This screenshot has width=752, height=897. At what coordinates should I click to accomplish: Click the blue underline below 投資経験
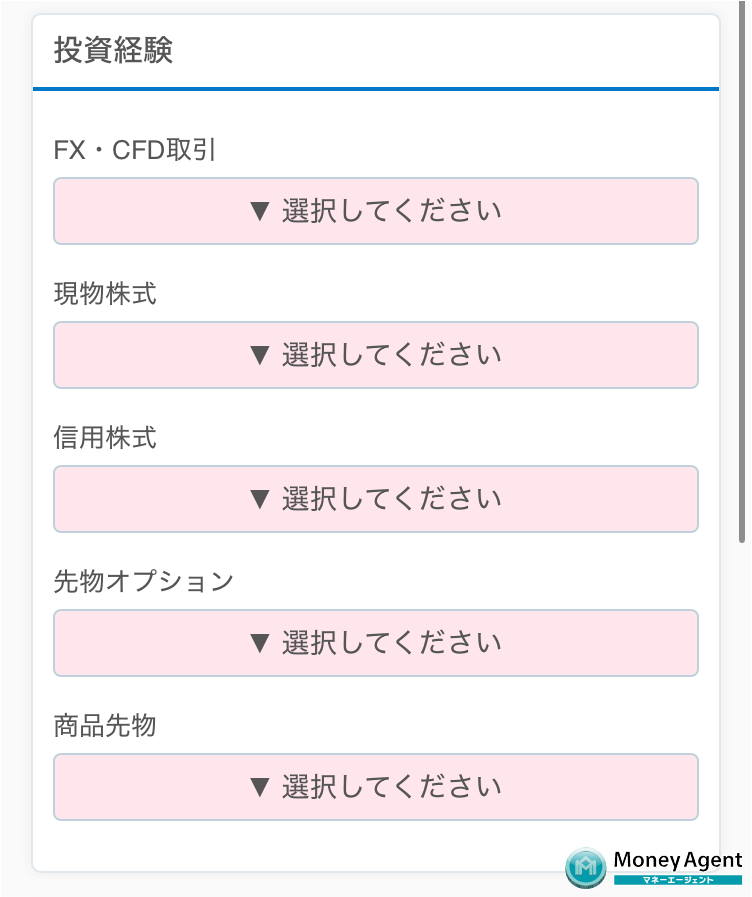point(375,88)
